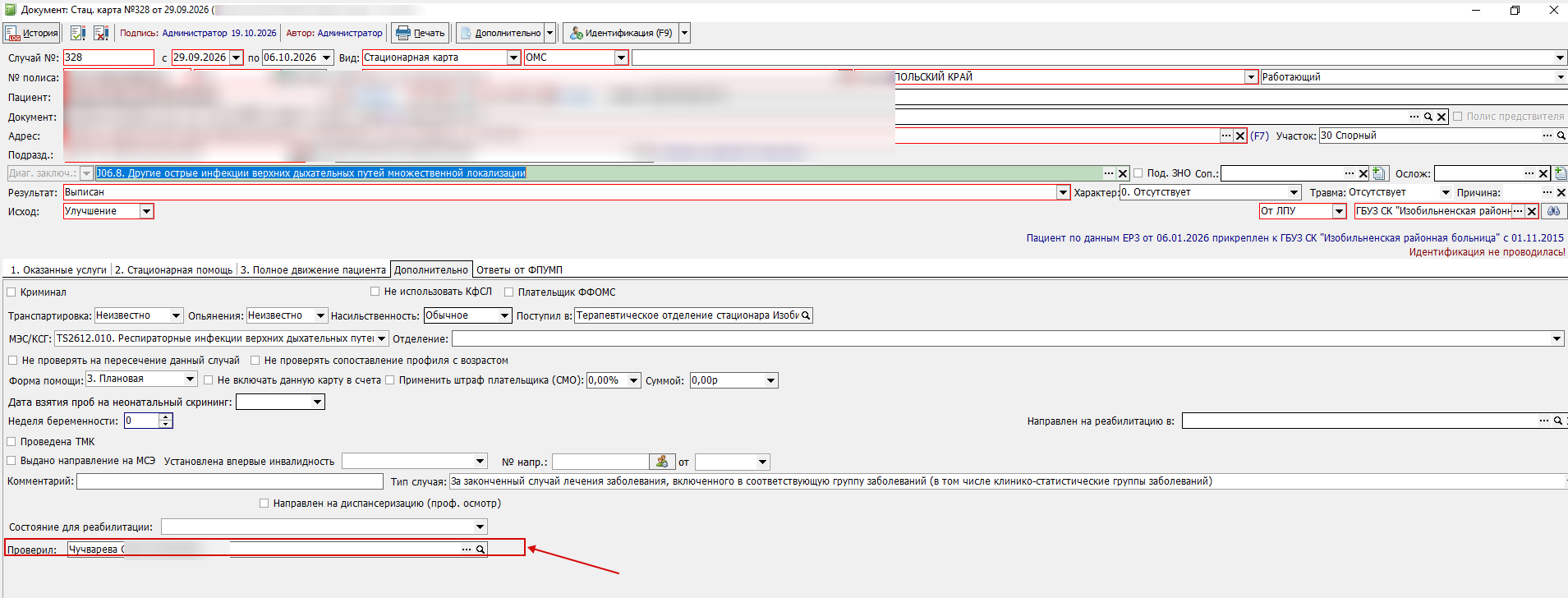
Task: Expand the Результат Выписан dropdown
Action: (1064, 192)
